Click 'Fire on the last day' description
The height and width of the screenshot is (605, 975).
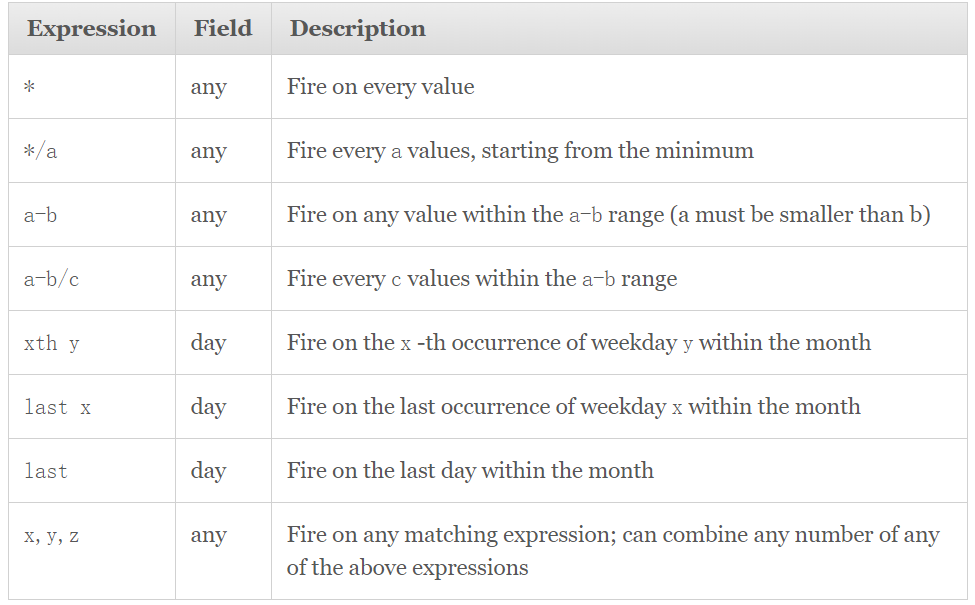(x=470, y=471)
